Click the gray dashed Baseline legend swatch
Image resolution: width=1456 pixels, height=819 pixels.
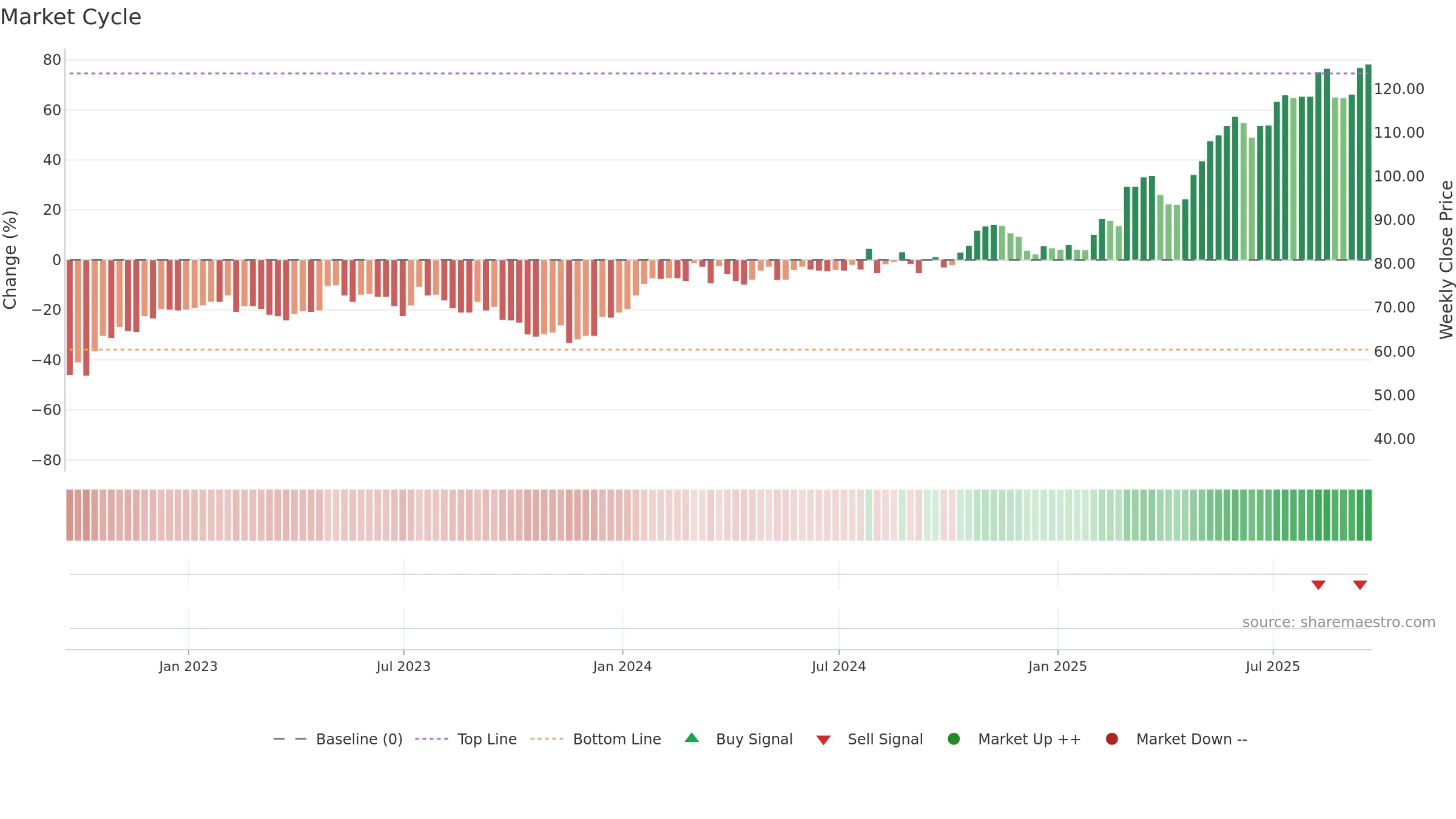290,739
